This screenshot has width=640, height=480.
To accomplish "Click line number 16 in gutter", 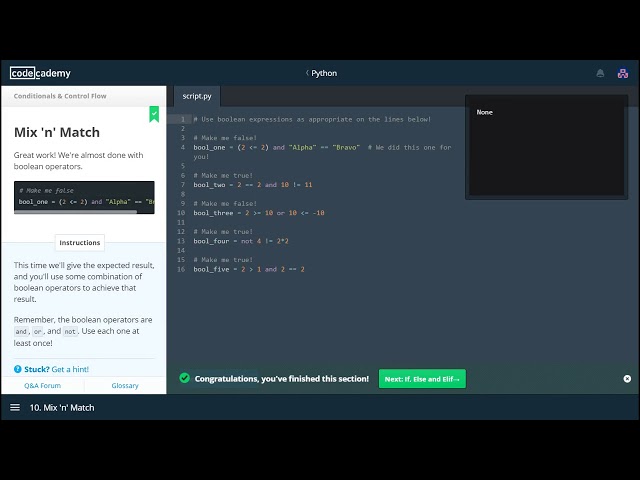I will pos(181,269).
